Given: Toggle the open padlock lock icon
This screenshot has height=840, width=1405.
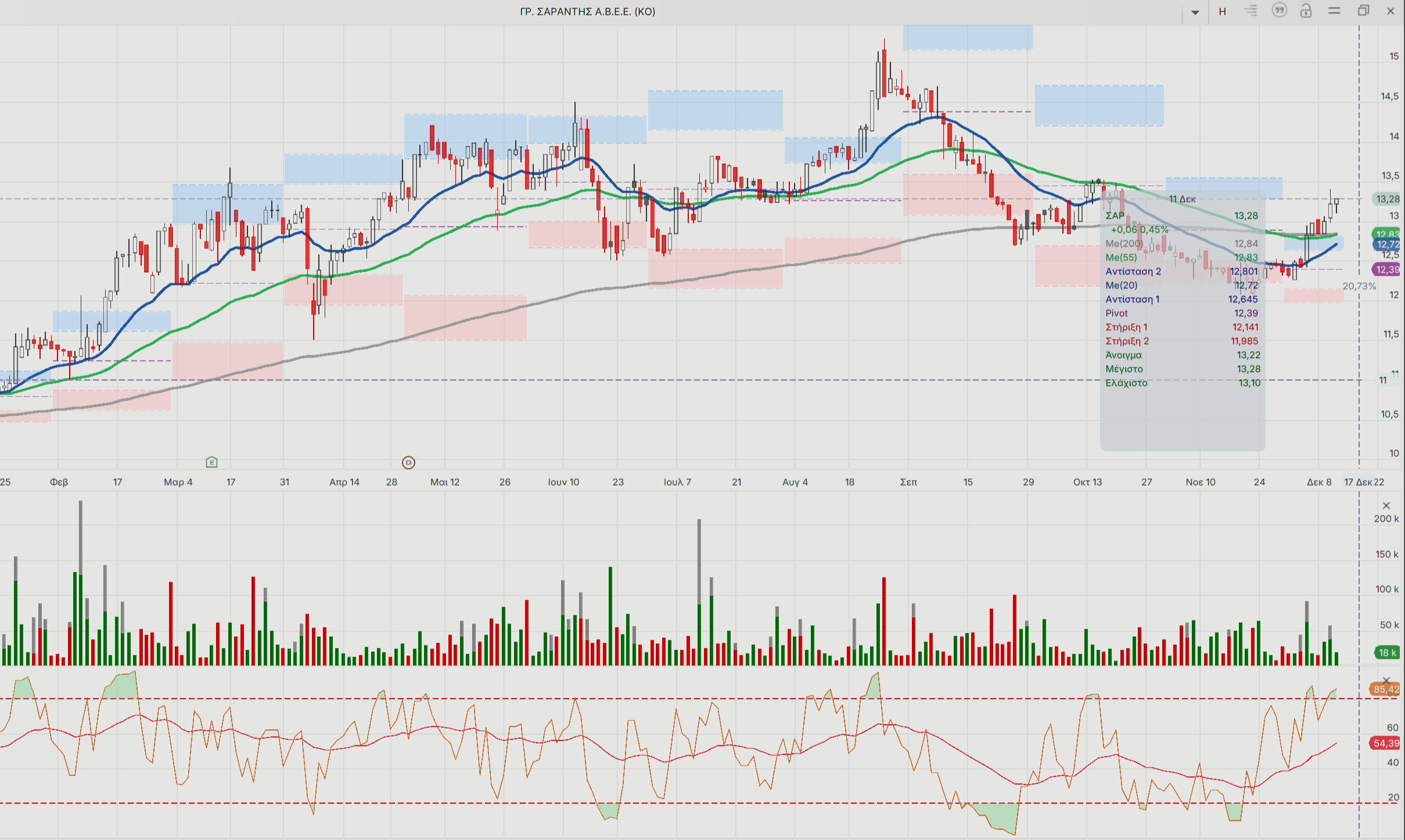Looking at the screenshot, I should point(1306,11).
